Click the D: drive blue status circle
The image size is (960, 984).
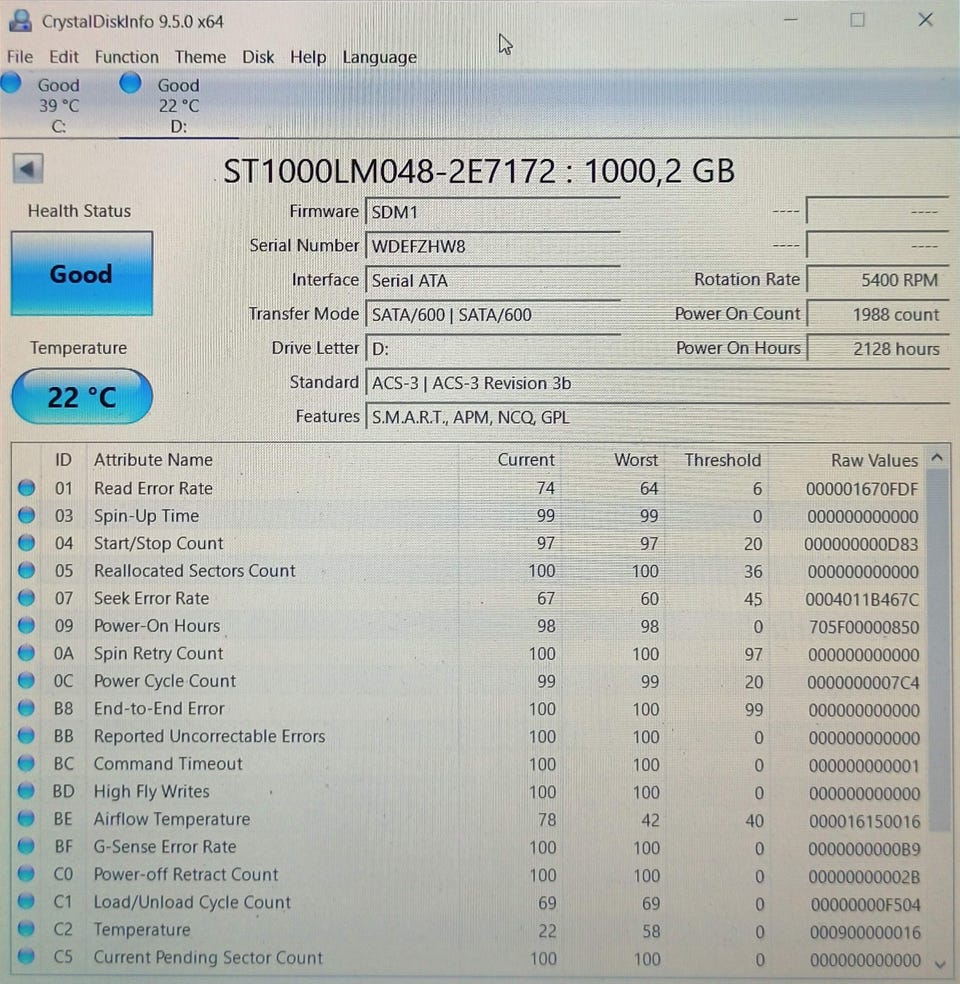point(130,83)
